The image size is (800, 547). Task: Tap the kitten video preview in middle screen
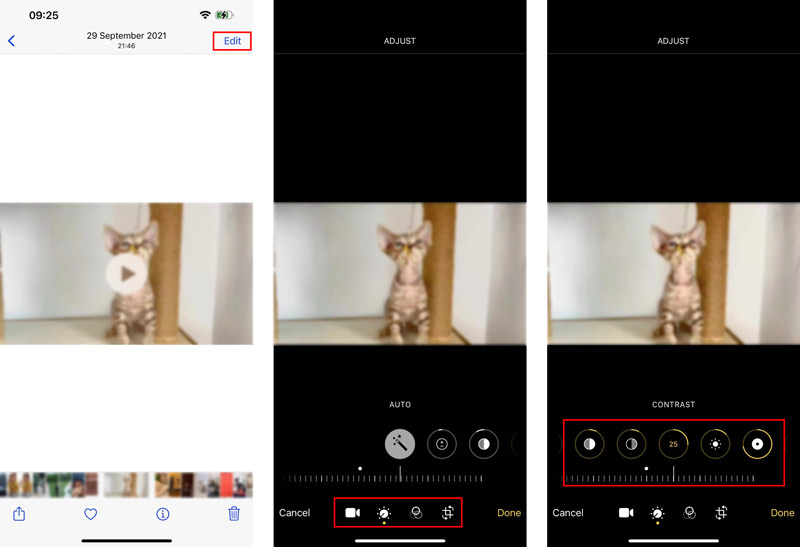[400, 274]
